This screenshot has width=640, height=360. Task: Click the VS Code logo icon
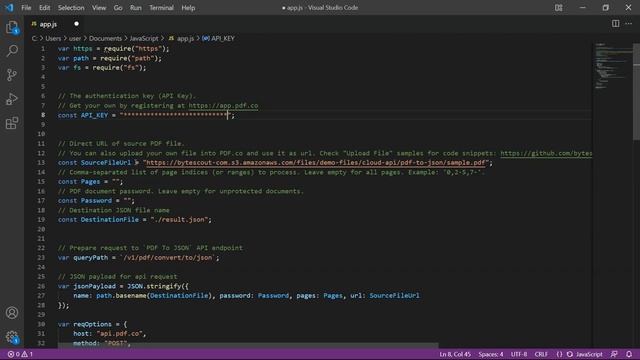click(9, 7)
